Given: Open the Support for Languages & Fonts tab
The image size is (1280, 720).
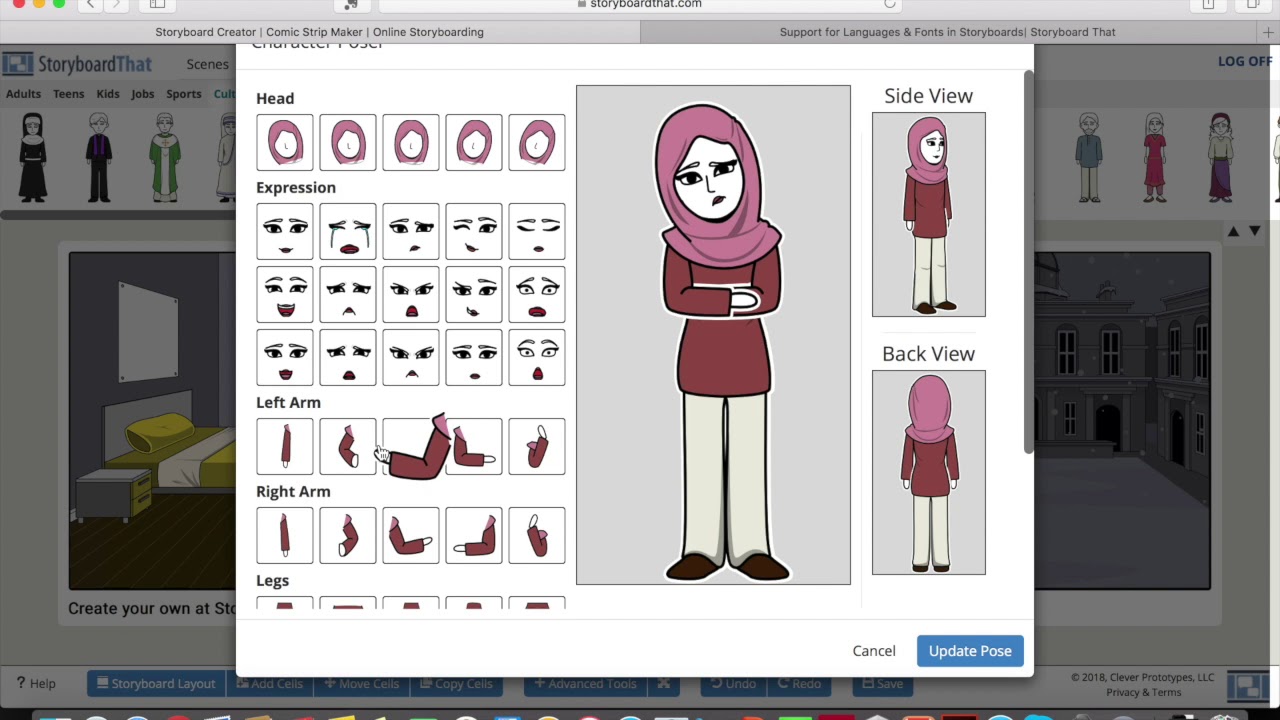Looking at the screenshot, I should tap(947, 32).
